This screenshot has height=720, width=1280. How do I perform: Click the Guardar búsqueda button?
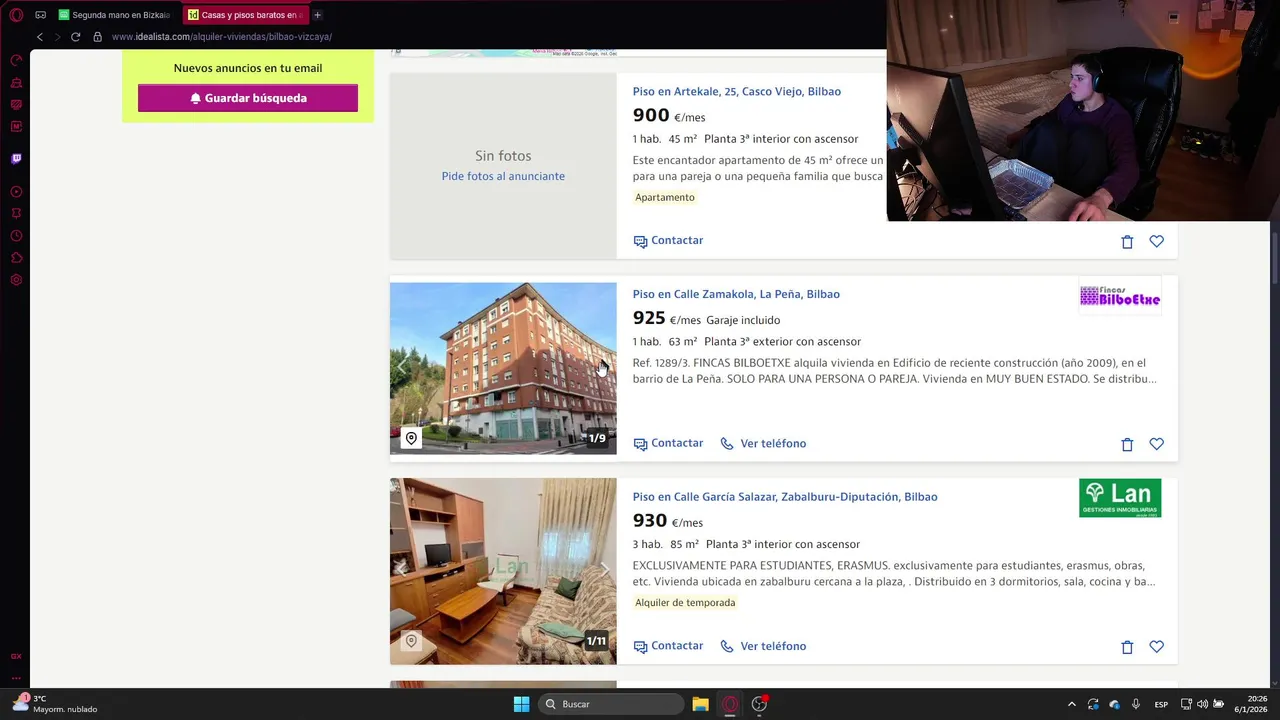pyautogui.click(x=248, y=98)
